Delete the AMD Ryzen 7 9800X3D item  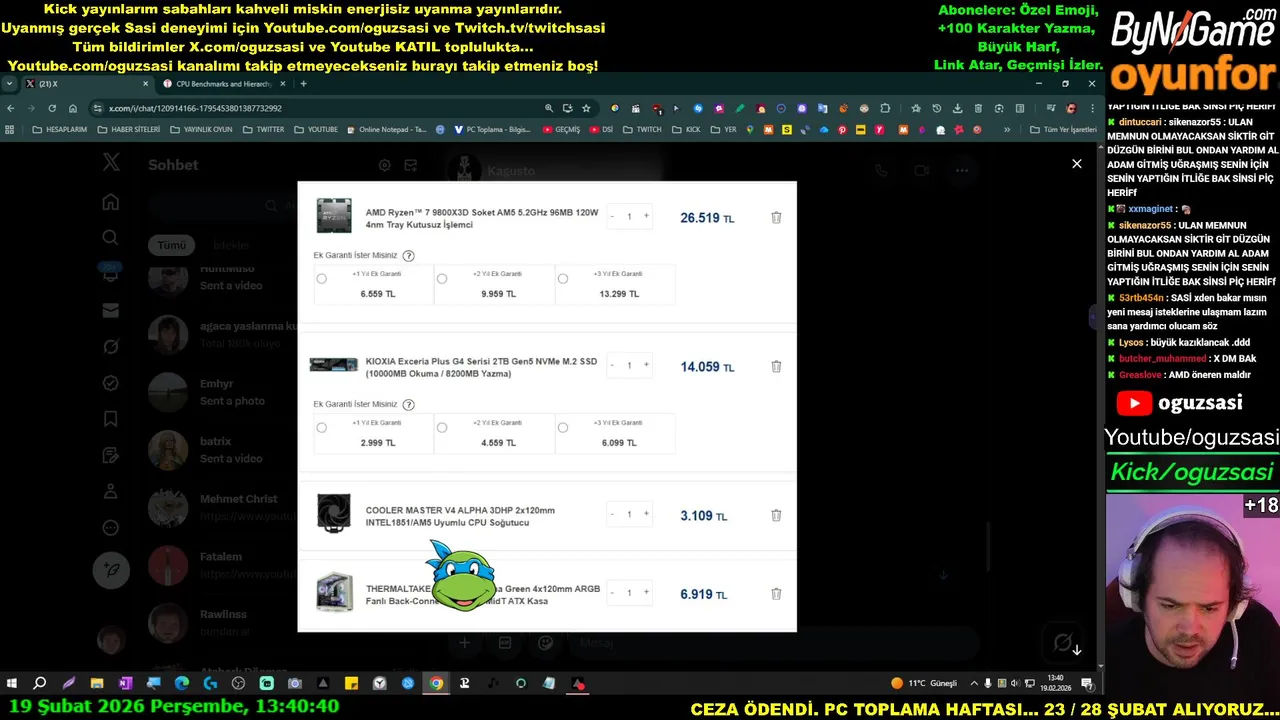(x=776, y=217)
